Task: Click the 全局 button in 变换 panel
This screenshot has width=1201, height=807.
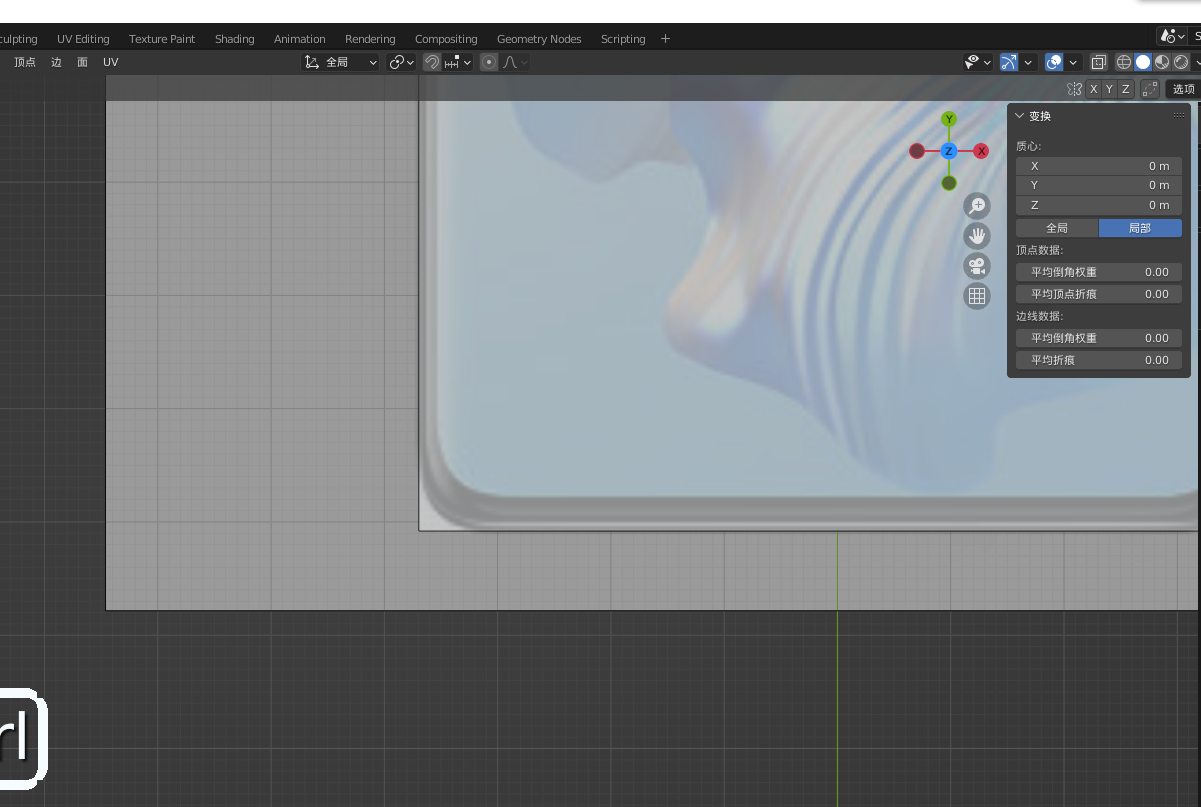Action: (1057, 228)
